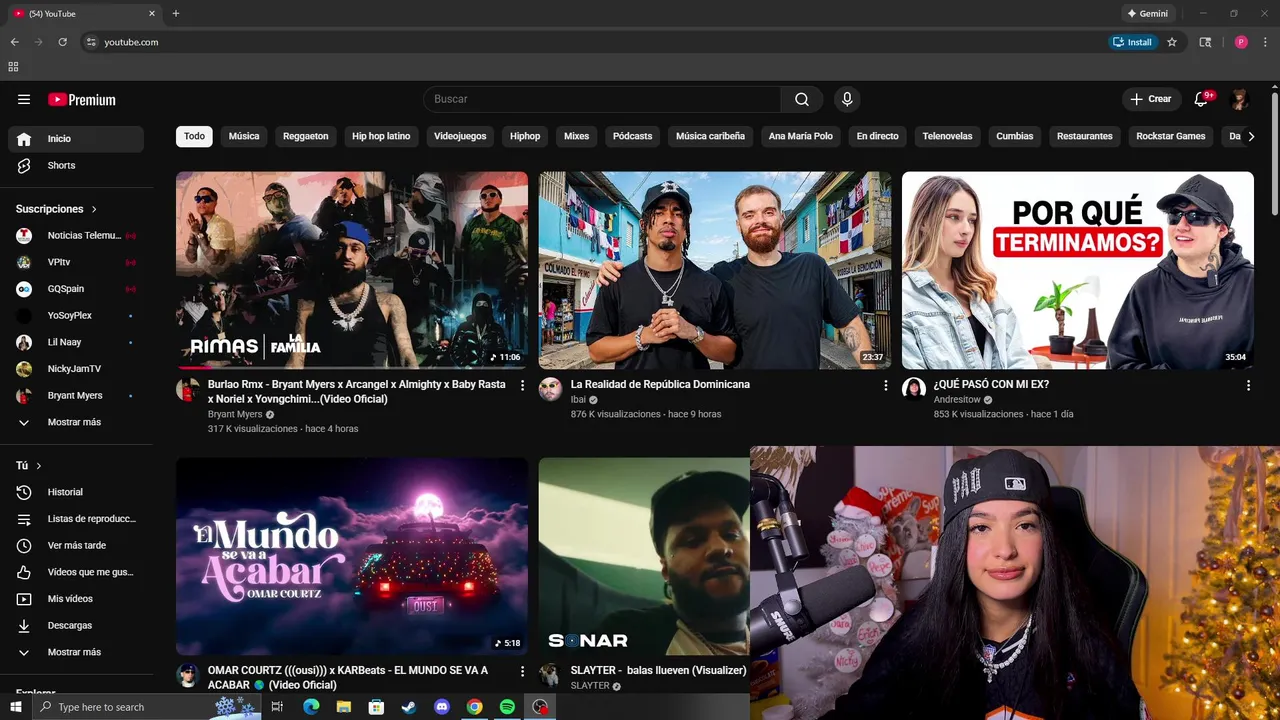1280x720 pixels.
Task: Play El Mundo se va a Acabar thumbnail
Action: click(352, 556)
